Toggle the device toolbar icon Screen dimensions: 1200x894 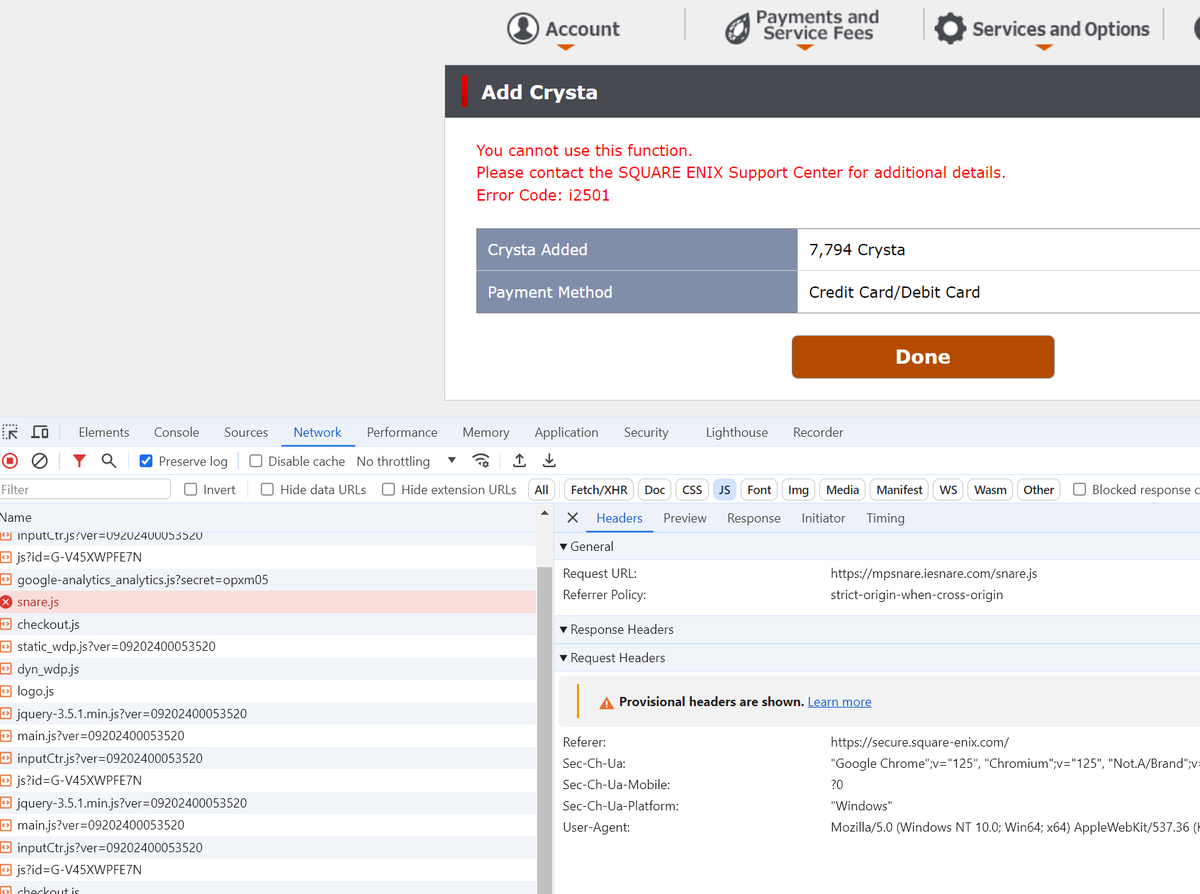40,432
